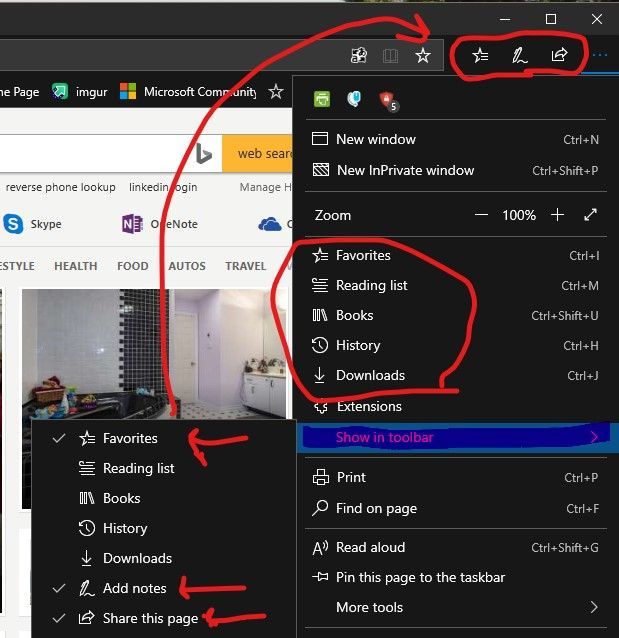This screenshot has width=619, height=638.
Task: Open the FOOD news tab
Action: (x=133, y=266)
